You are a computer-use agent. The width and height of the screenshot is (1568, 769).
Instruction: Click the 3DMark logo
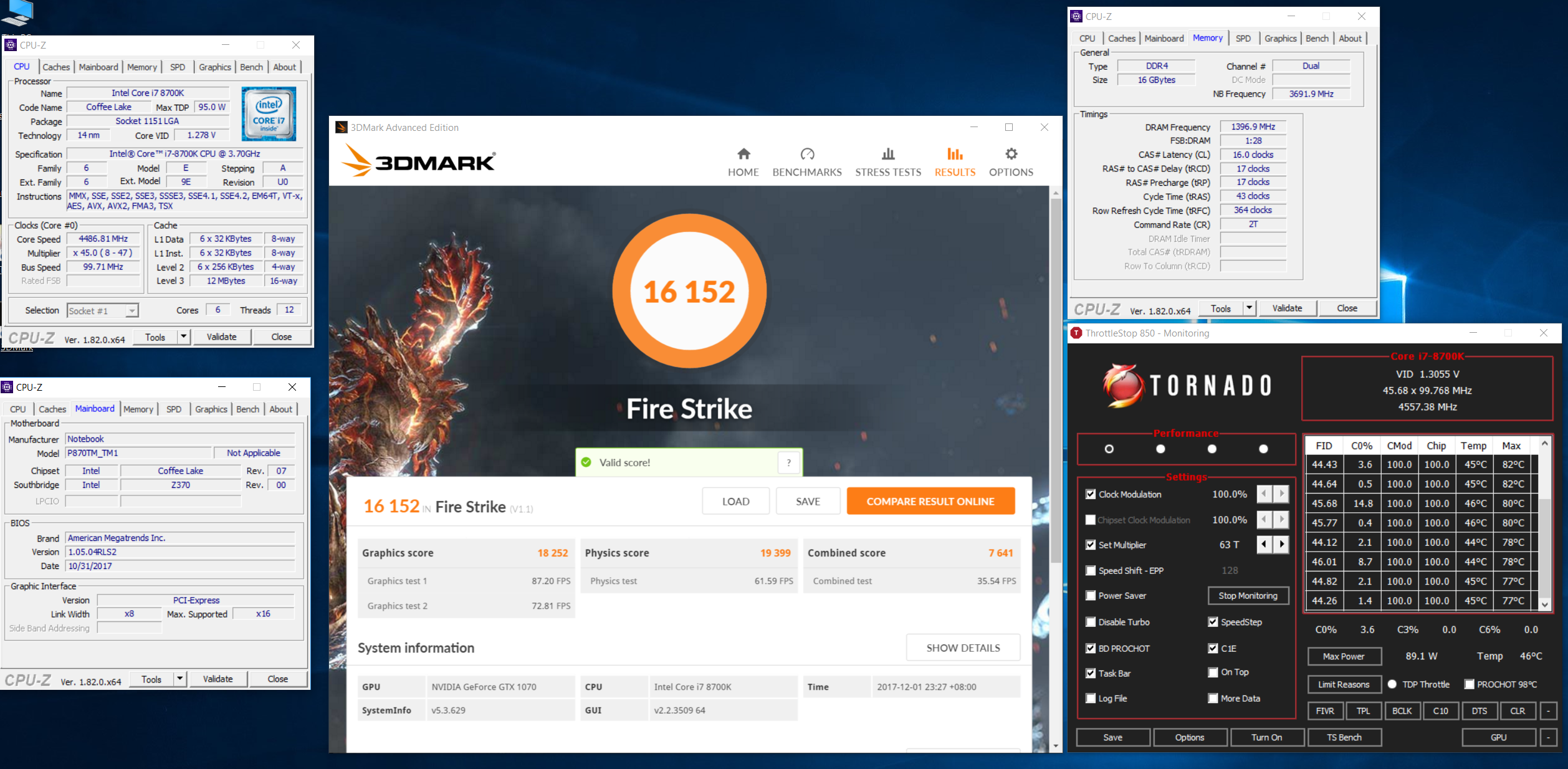coord(418,161)
